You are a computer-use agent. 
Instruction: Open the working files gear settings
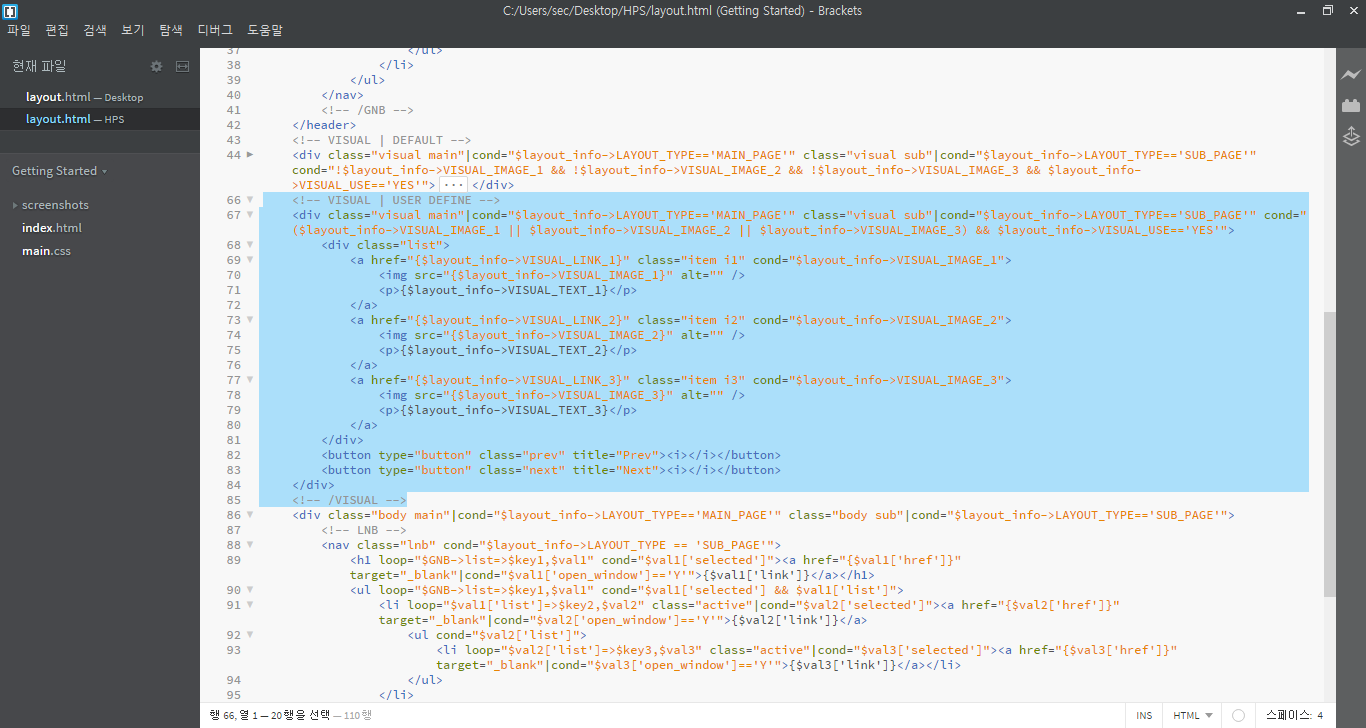(156, 66)
